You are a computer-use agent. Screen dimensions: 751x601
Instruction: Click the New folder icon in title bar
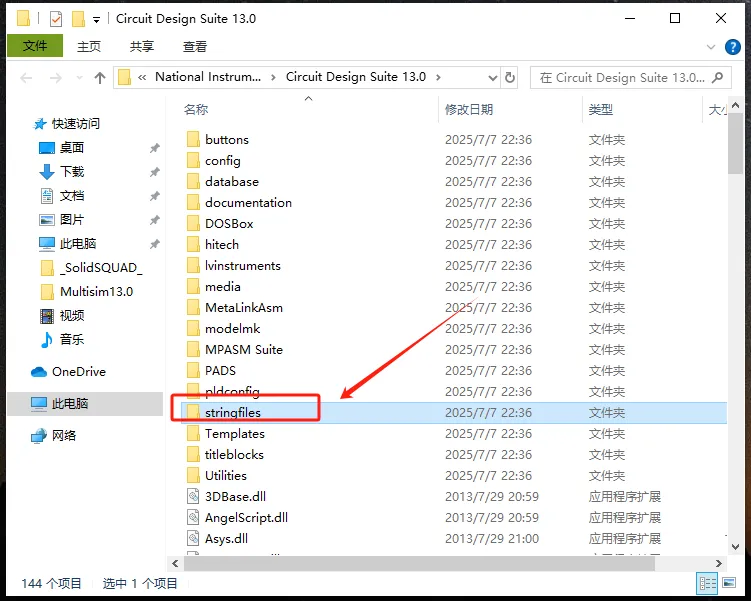point(78,19)
